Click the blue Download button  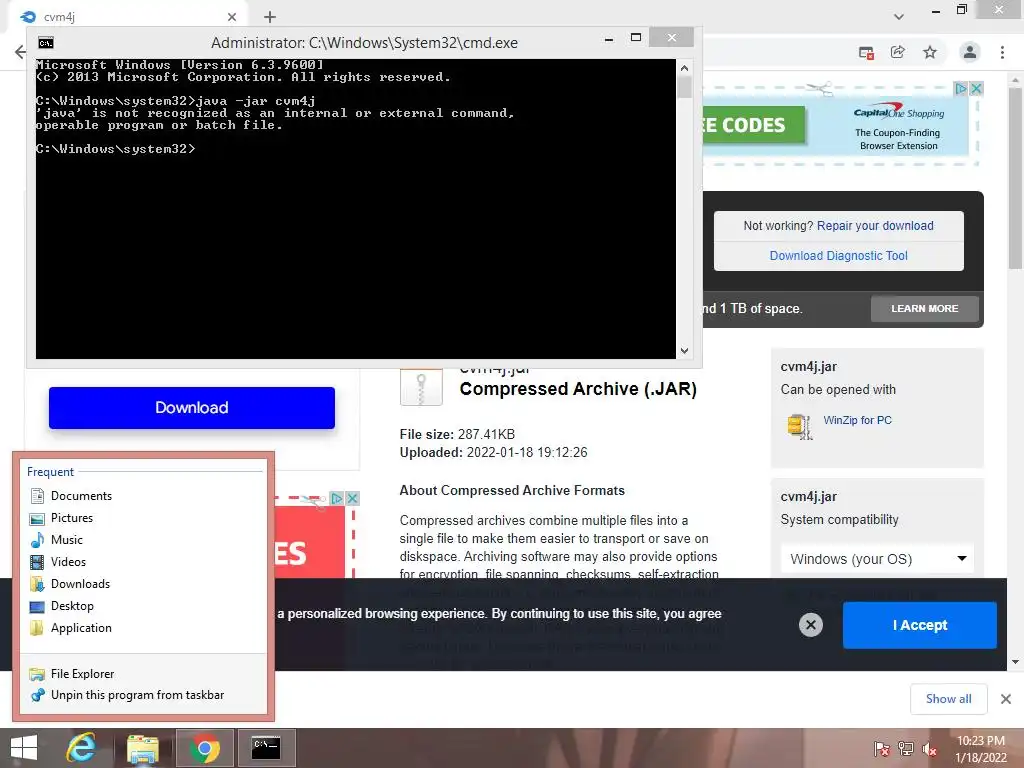click(x=192, y=408)
